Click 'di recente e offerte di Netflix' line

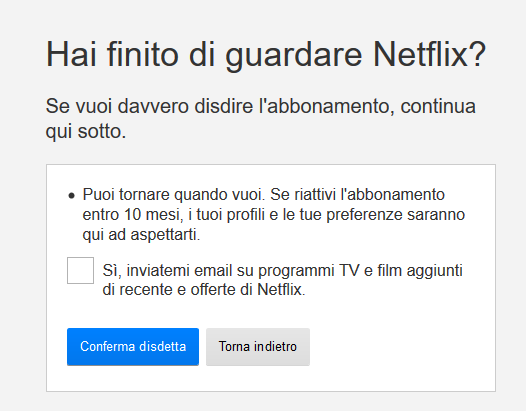pyautogui.click(x=204, y=290)
